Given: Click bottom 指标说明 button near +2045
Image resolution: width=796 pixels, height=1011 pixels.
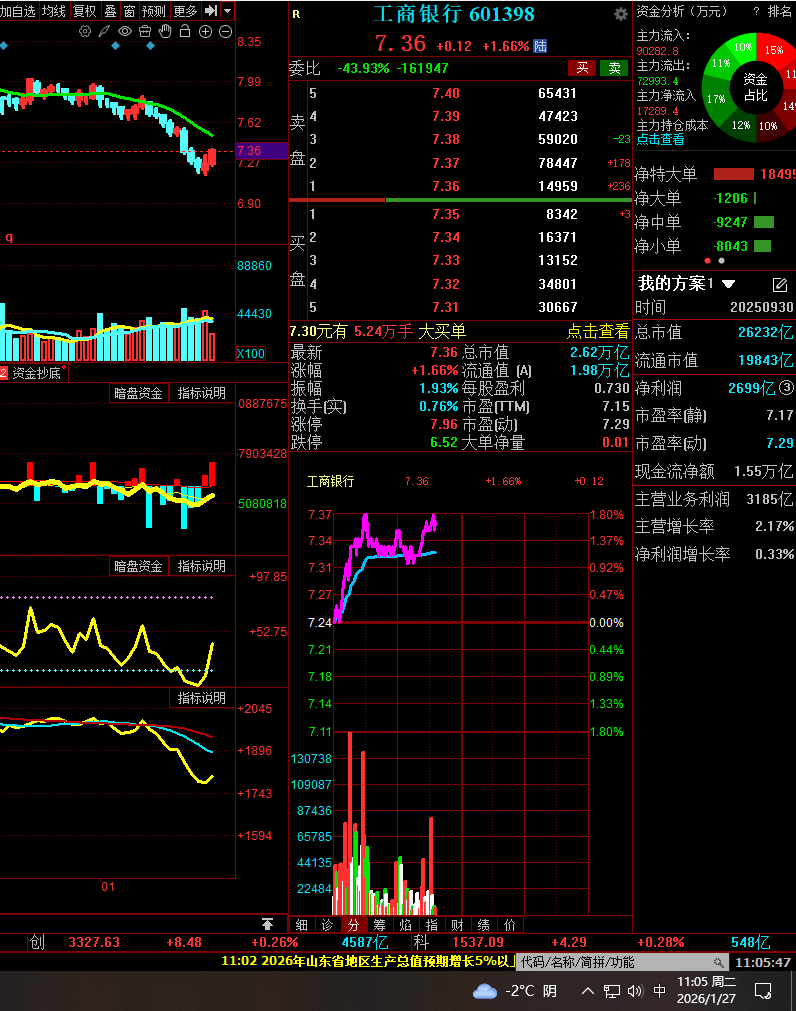Looking at the screenshot, I should pos(202,698).
